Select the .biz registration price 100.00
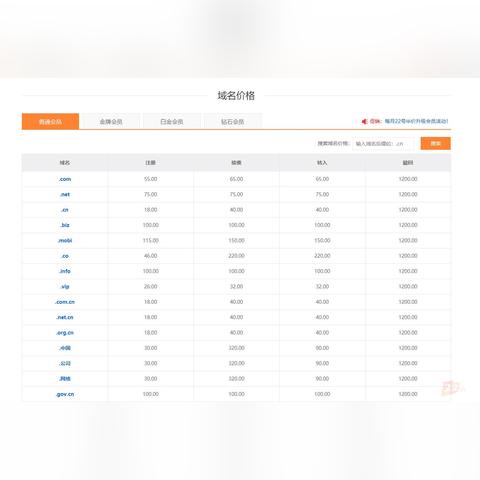Viewport: 480px width, 480px height. coord(151,225)
